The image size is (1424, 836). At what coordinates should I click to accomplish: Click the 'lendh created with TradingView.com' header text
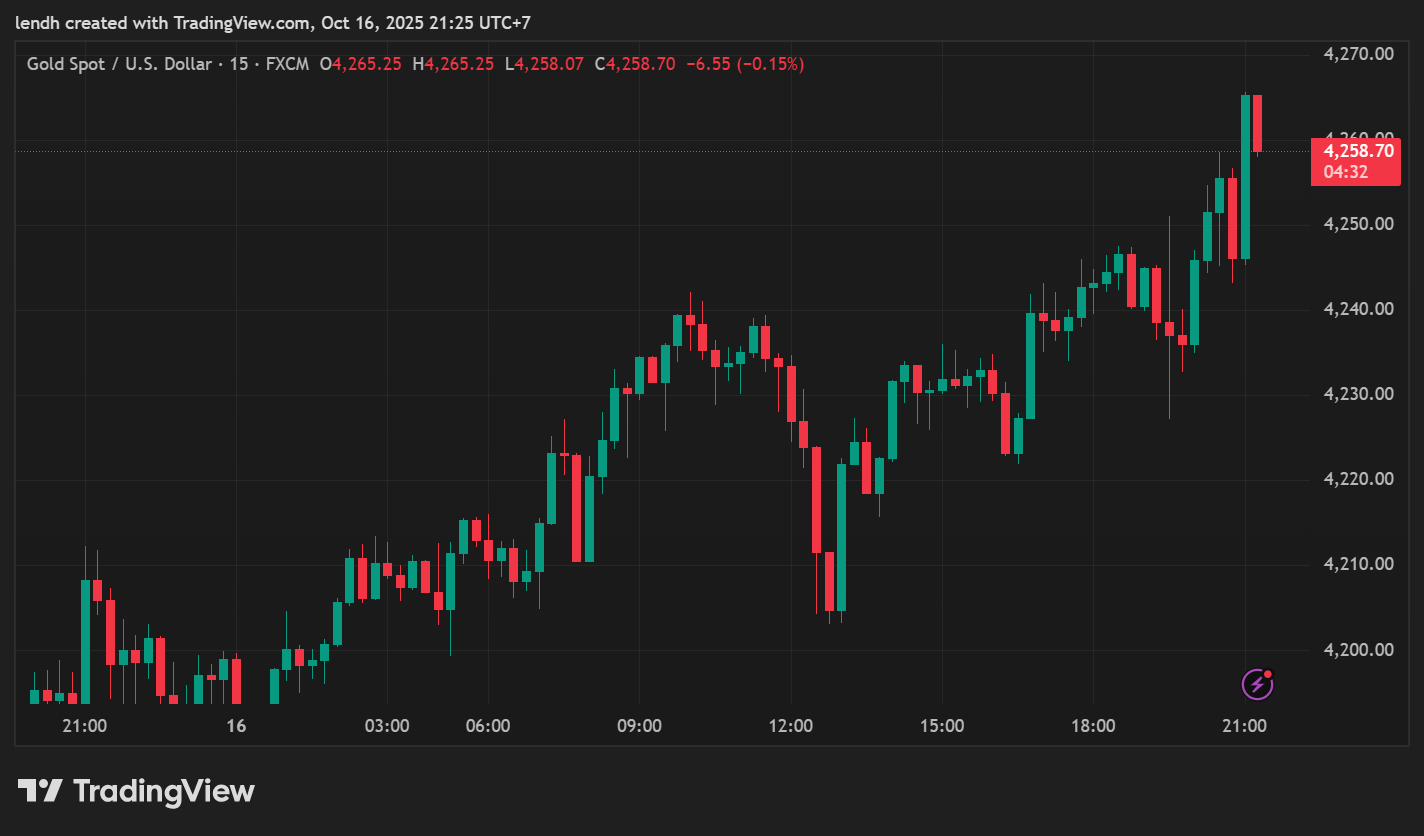164,22
